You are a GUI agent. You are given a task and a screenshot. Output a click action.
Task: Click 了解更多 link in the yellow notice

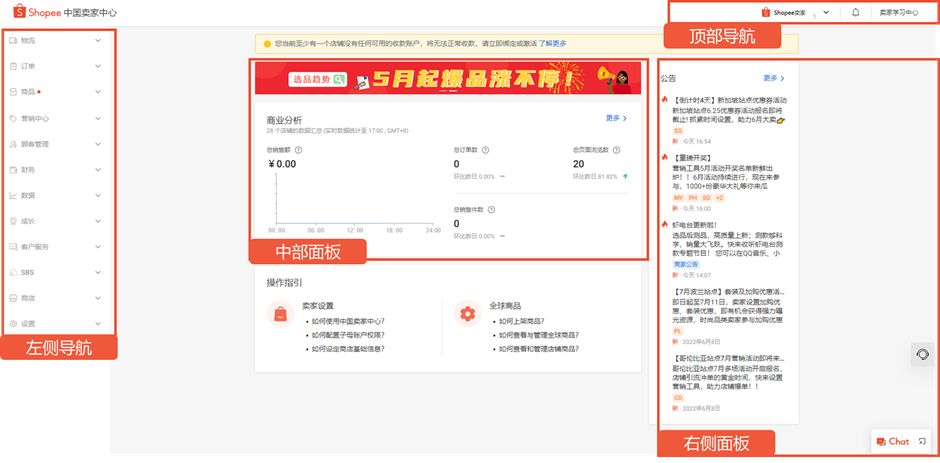point(552,44)
